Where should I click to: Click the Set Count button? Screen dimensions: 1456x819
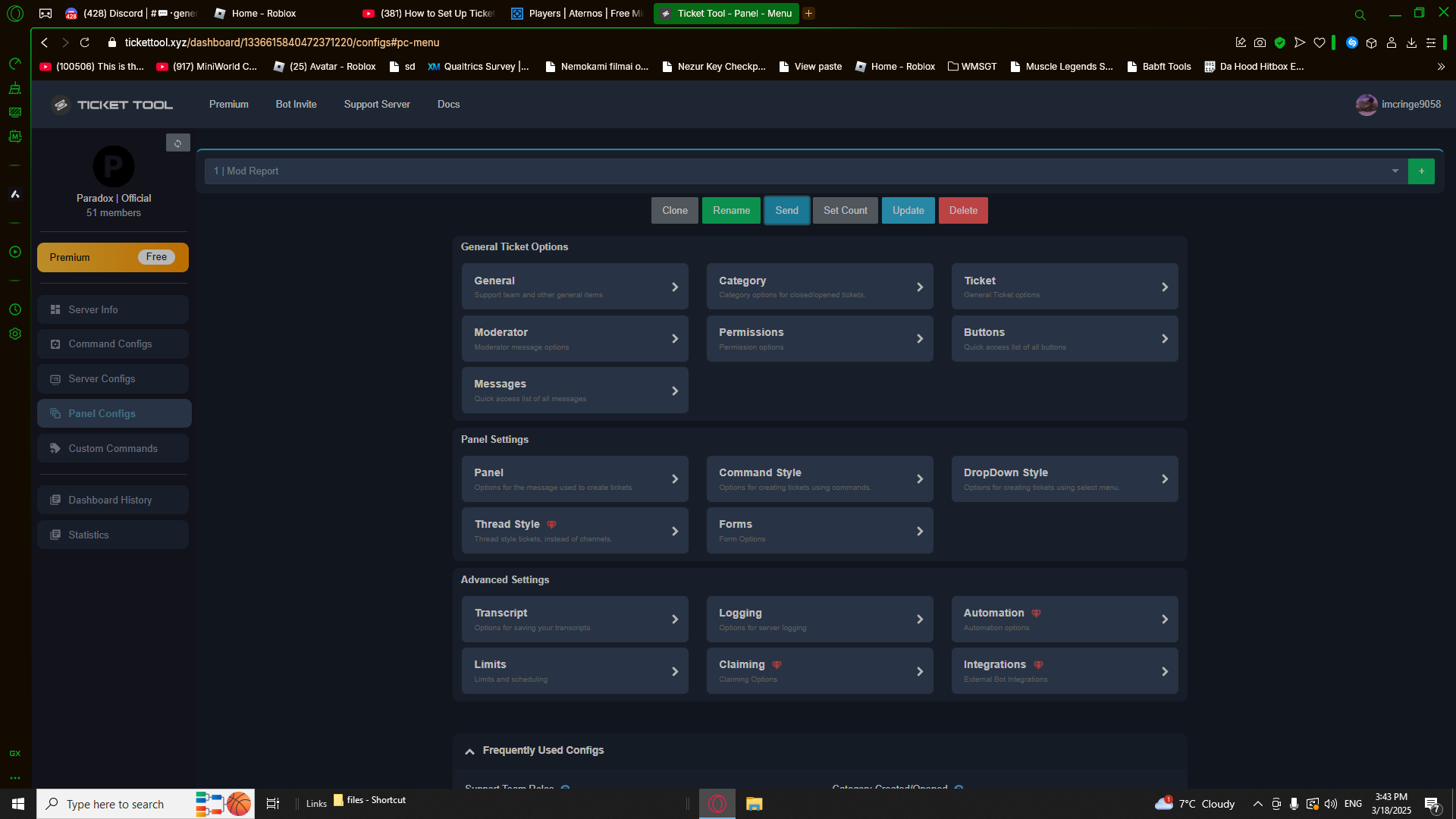(846, 211)
